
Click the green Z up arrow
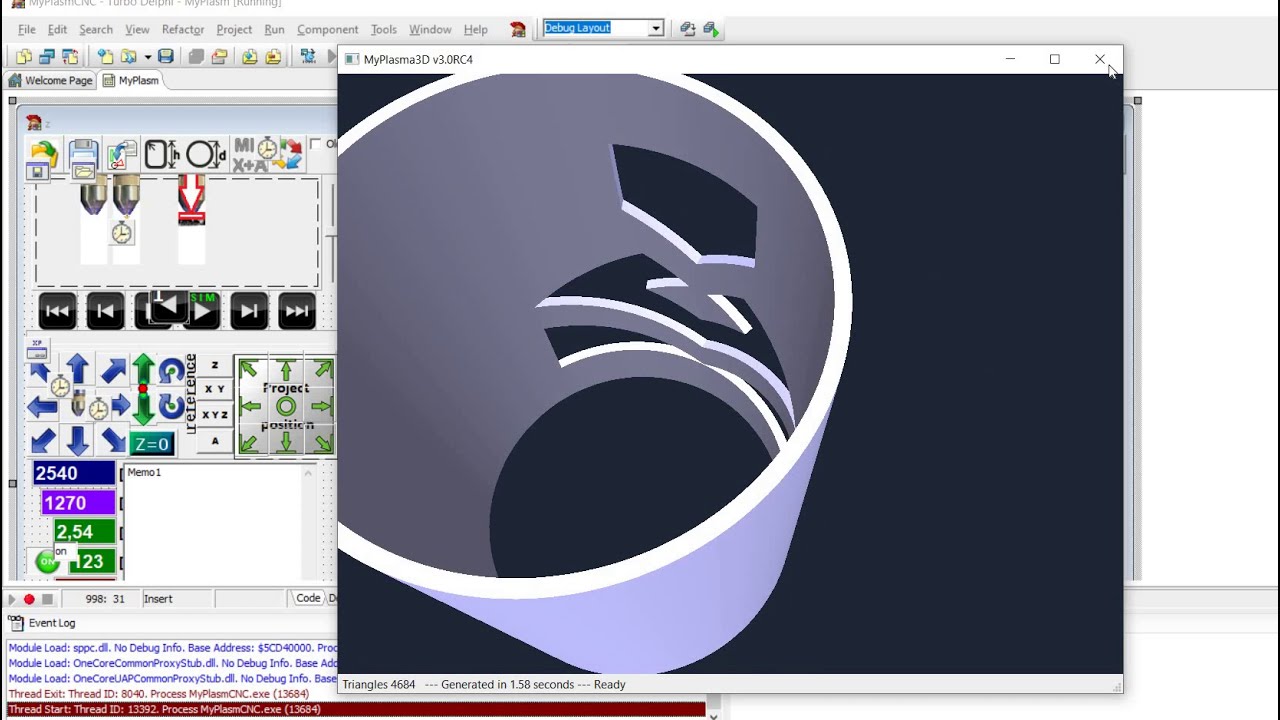click(143, 369)
